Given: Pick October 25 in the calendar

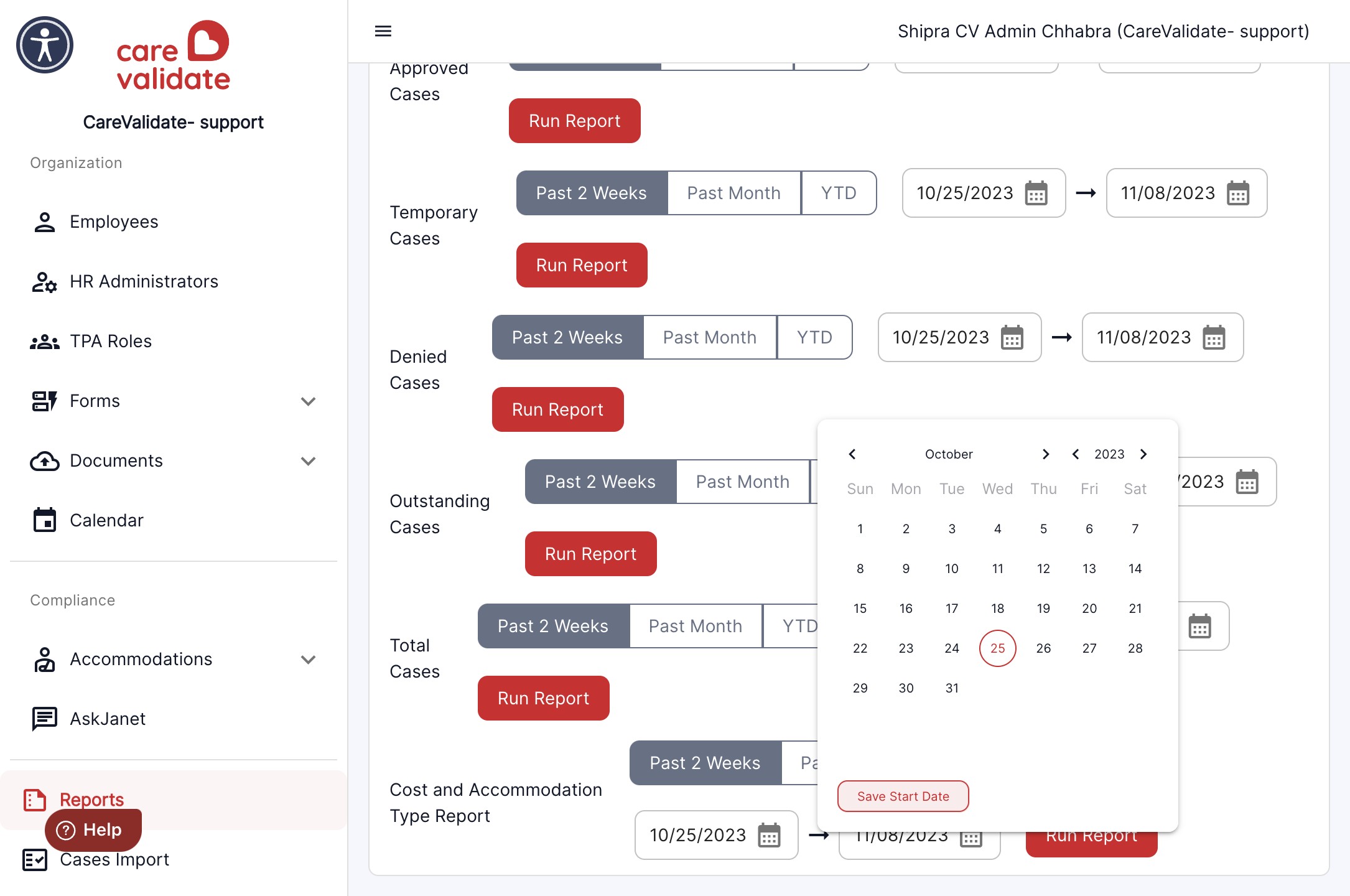Looking at the screenshot, I should coord(998,648).
